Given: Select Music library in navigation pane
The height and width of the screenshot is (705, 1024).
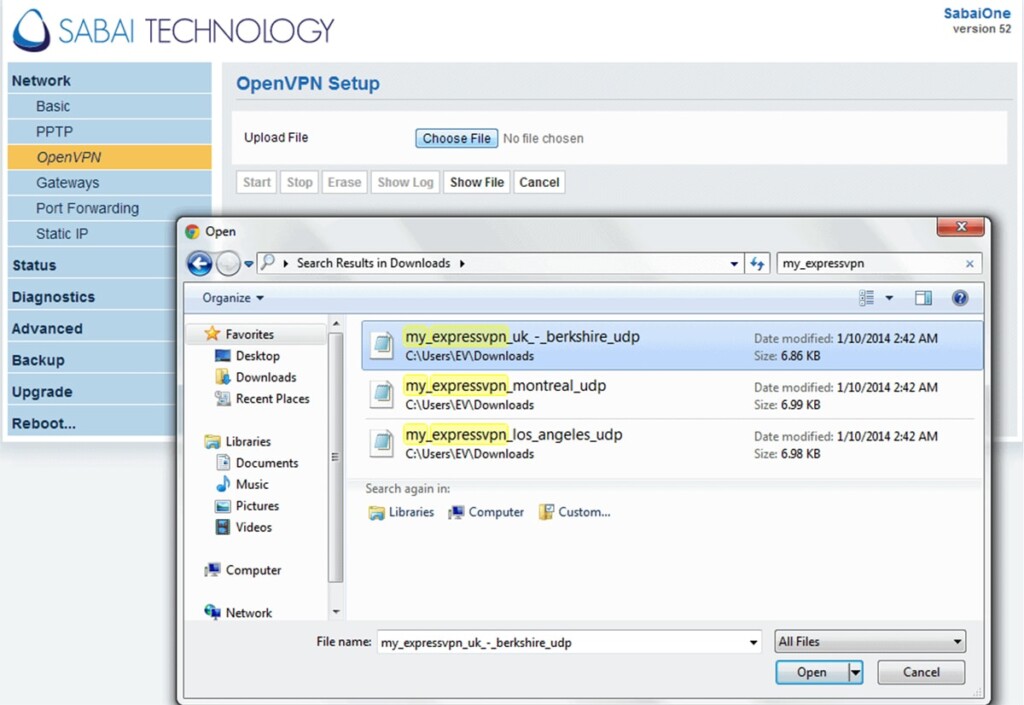Looking at the screenshot, I should click(242, 484).
